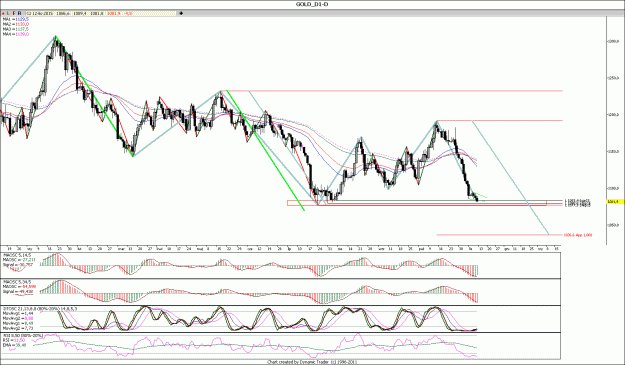
Task: Click the black diamond marker icon
Action: (x=181, y=13)
